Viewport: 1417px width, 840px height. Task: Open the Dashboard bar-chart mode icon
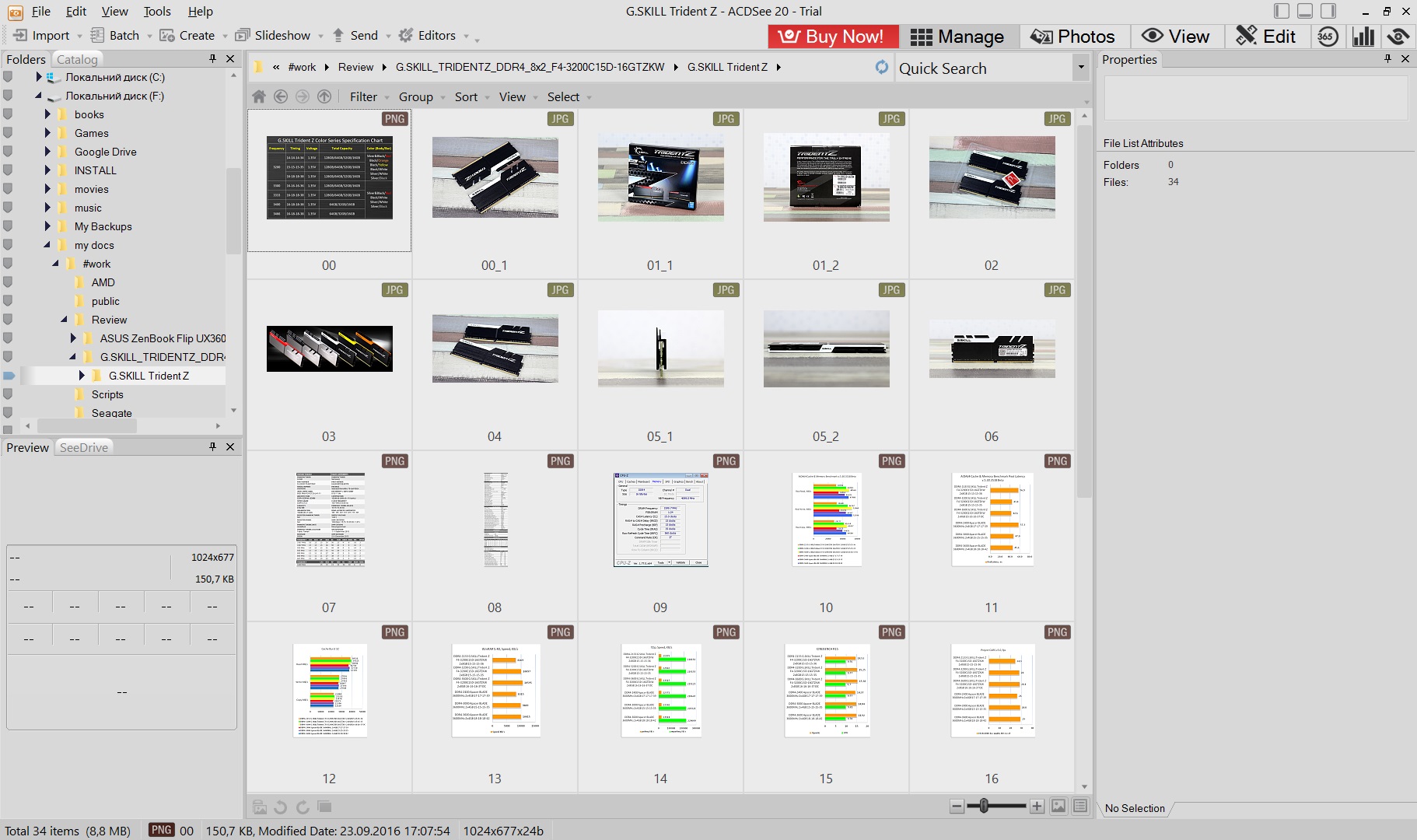point(1363,37)
